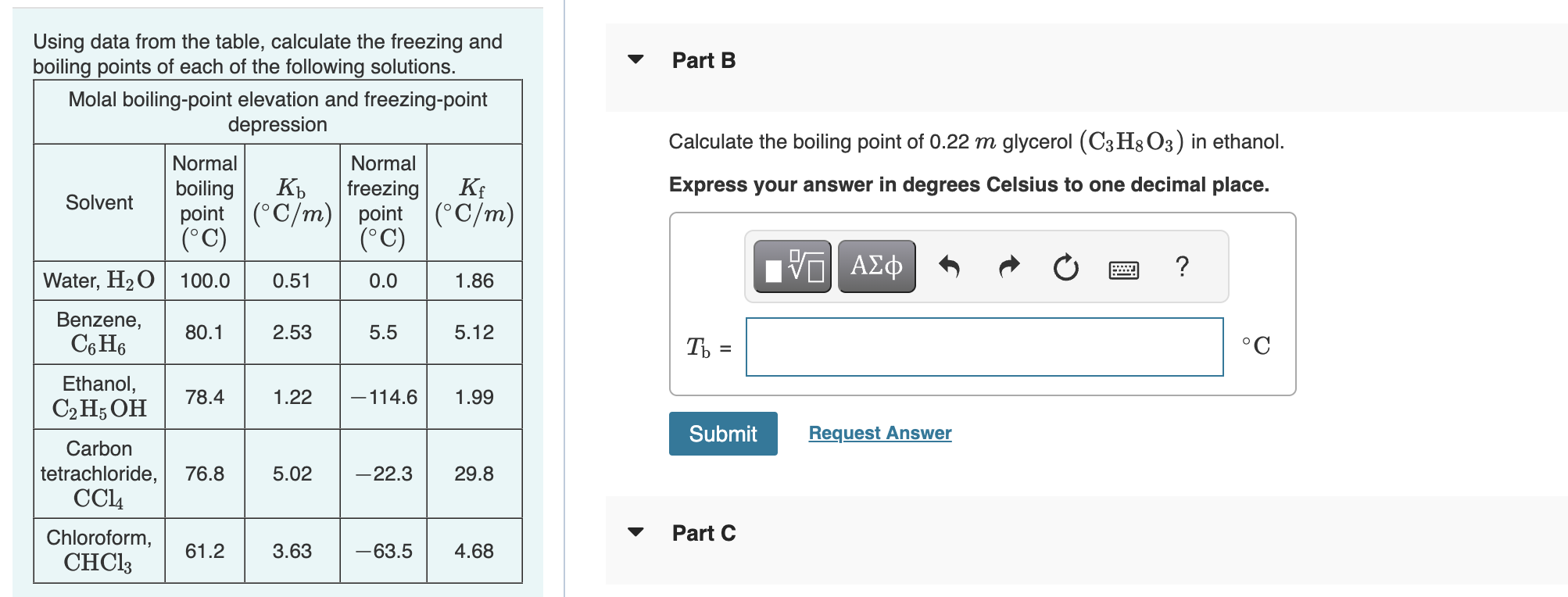Viewport: 1568px width, 597px height.
Task: Reset the answer with the circular arrow icon
Action: [x=1065, y=267]
